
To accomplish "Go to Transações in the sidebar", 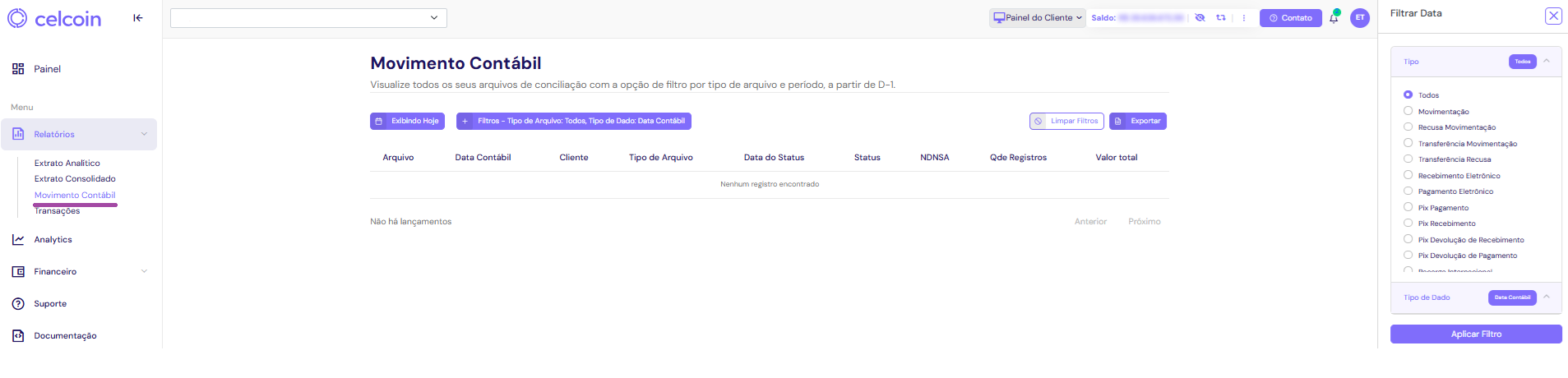I will tap(58, 212).
